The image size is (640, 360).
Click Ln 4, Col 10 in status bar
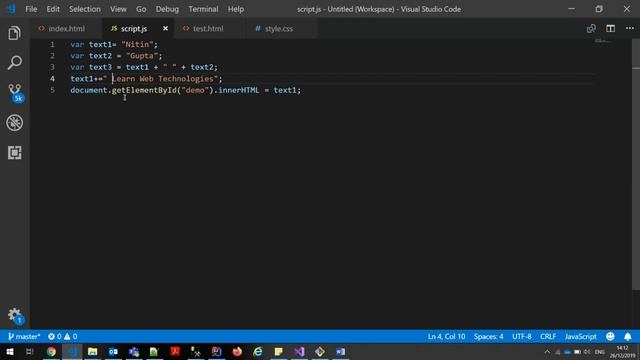pyautogui.click(x=446, y=336)
